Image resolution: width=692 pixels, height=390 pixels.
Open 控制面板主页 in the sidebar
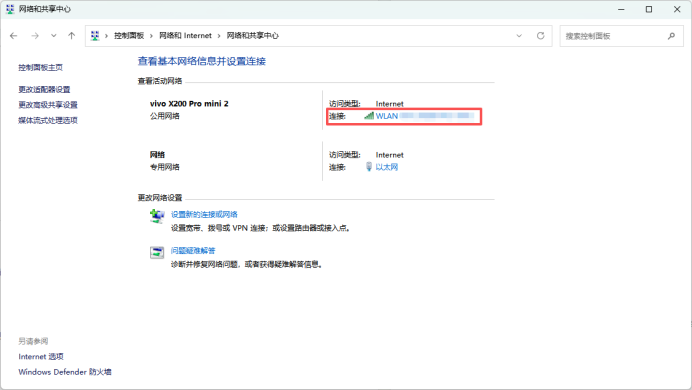[x=40, y=68]
